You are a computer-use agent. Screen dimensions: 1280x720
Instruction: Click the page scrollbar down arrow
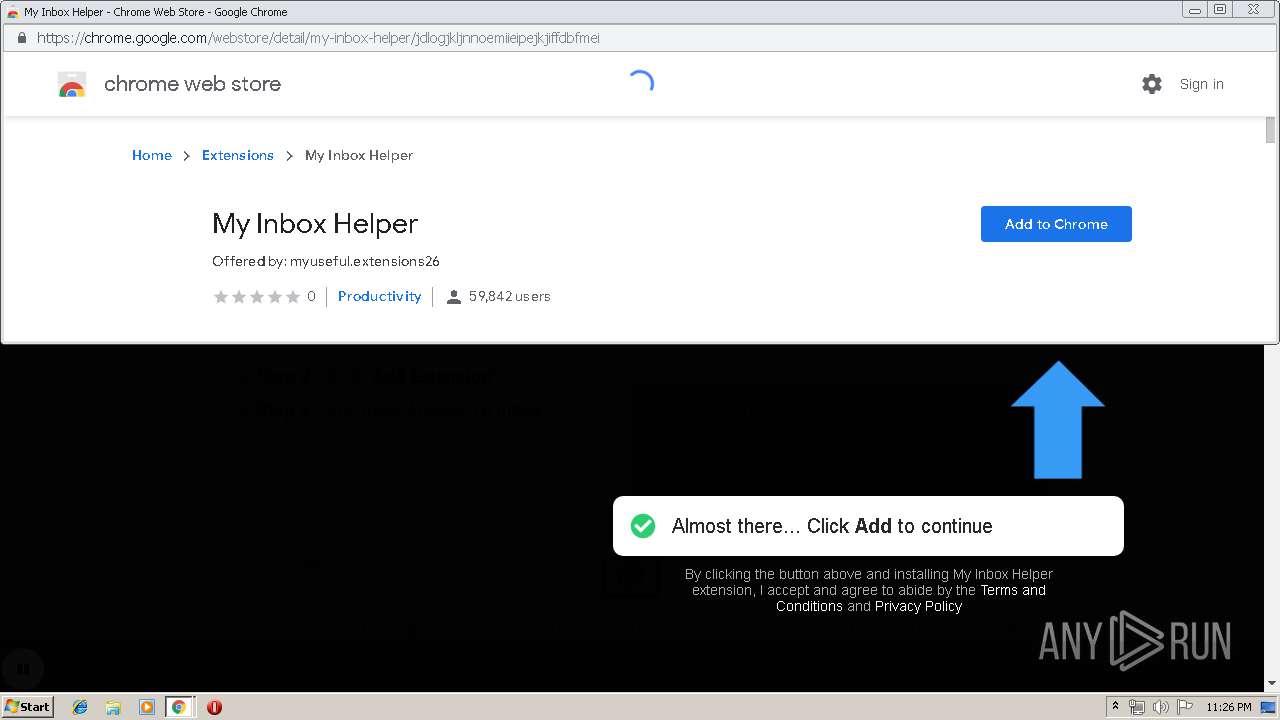tap(1271, 683)
